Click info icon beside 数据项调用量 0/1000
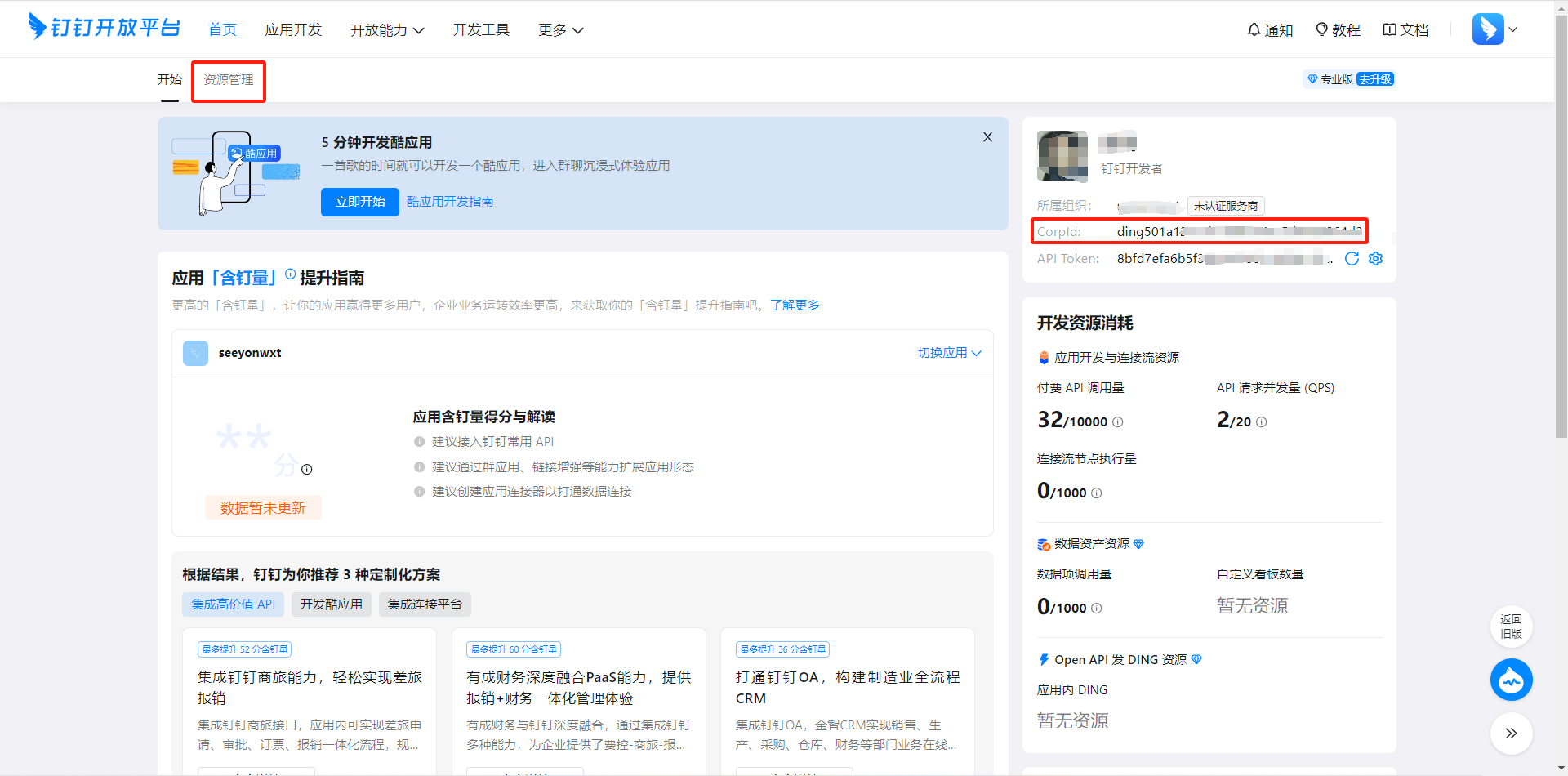Screen dimensions: 1568x776 [1097, 609]
